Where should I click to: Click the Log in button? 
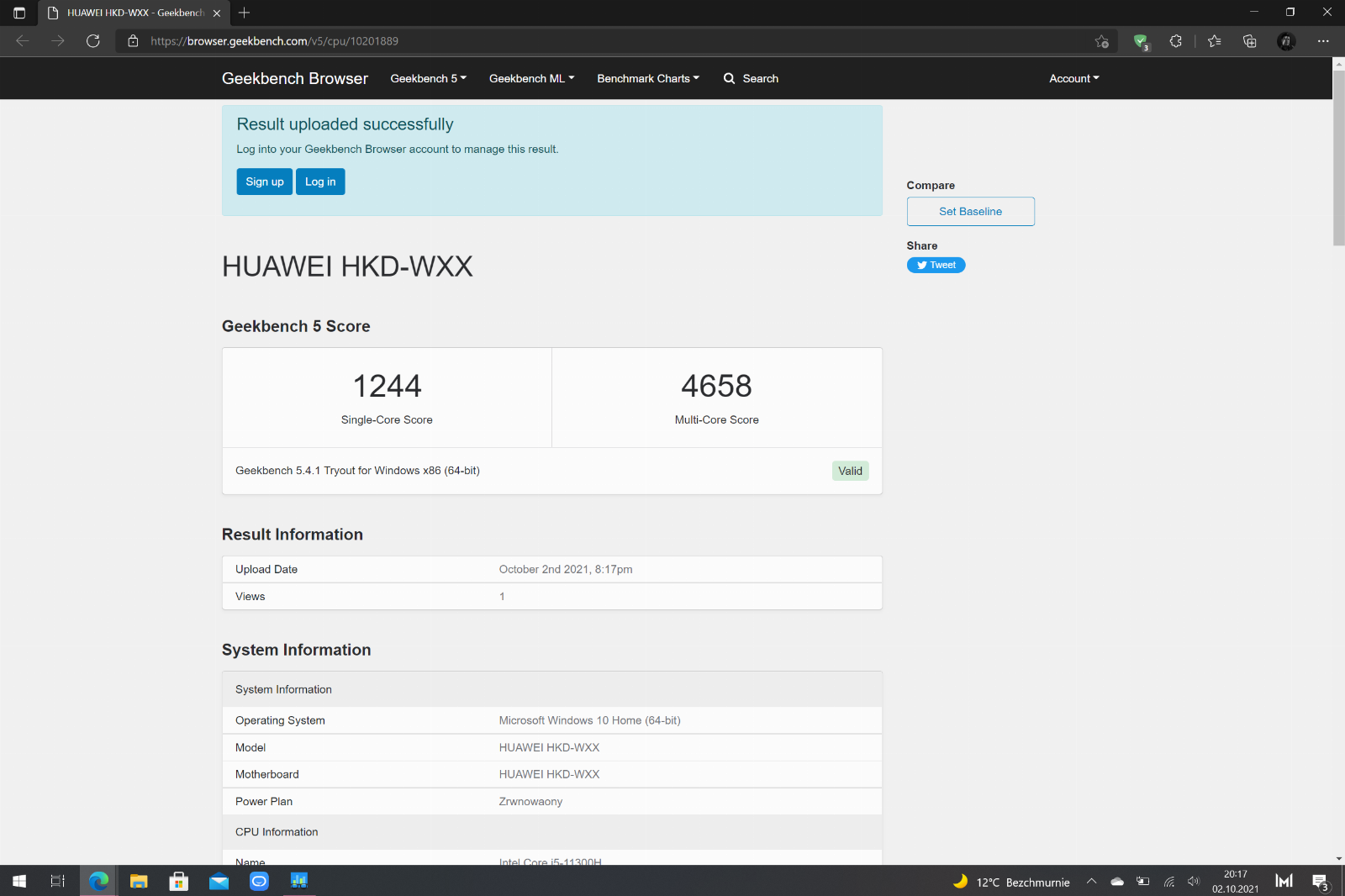tap(320, 182)
